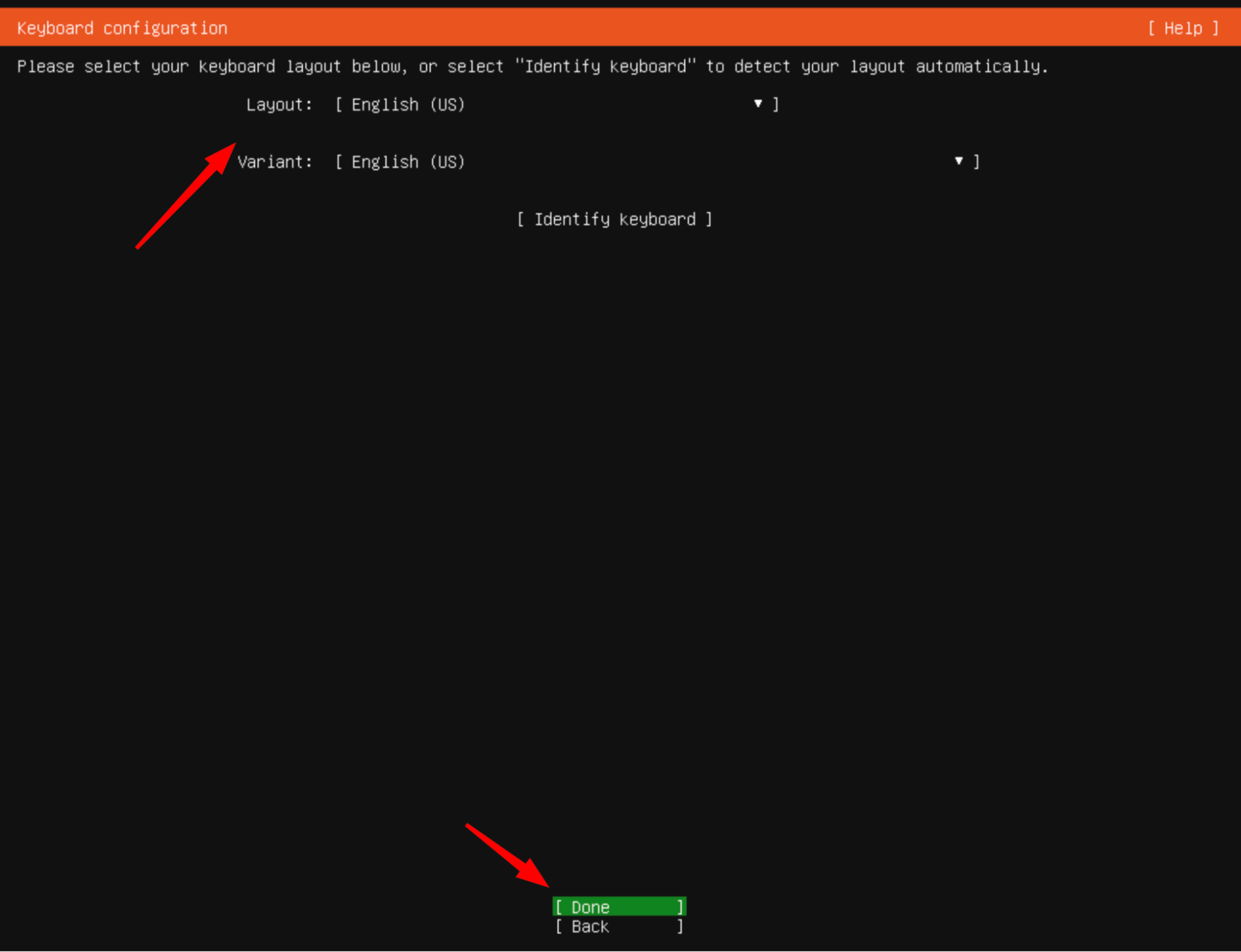Click the Variant dropdown arrow

(x=959, y=161)
